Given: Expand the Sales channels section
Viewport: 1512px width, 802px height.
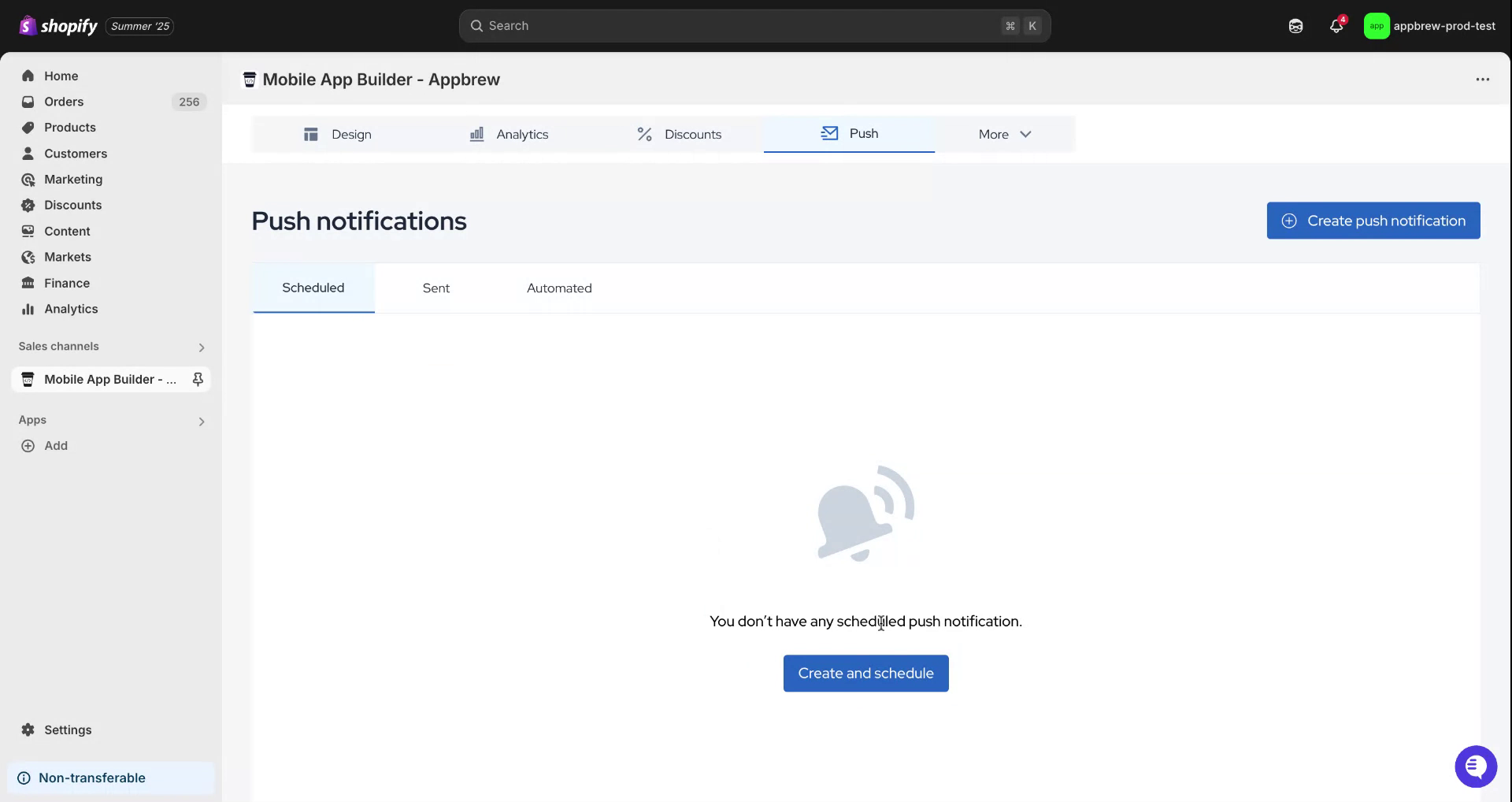Looking at the screenshot, I should 202,347.
